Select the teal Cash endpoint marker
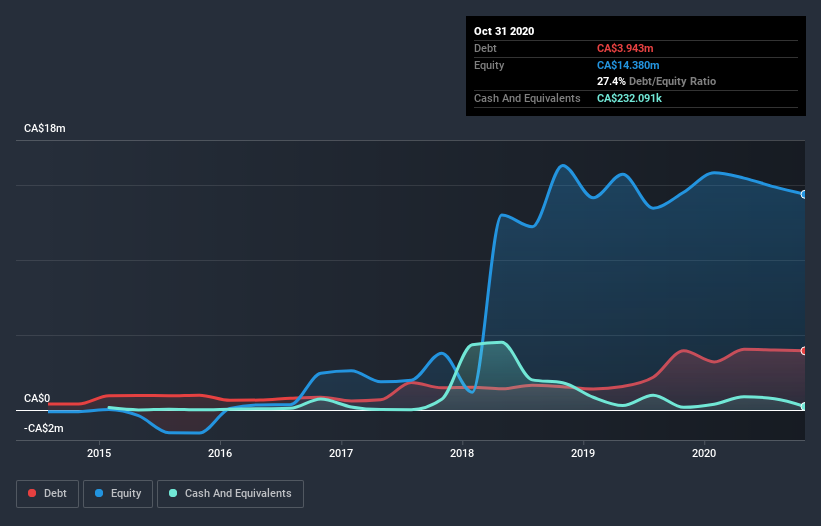 coord(804,406)
